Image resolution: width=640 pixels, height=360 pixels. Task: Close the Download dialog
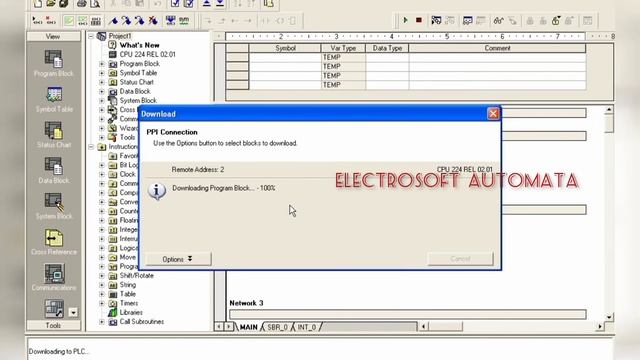[x=493, y=113]
